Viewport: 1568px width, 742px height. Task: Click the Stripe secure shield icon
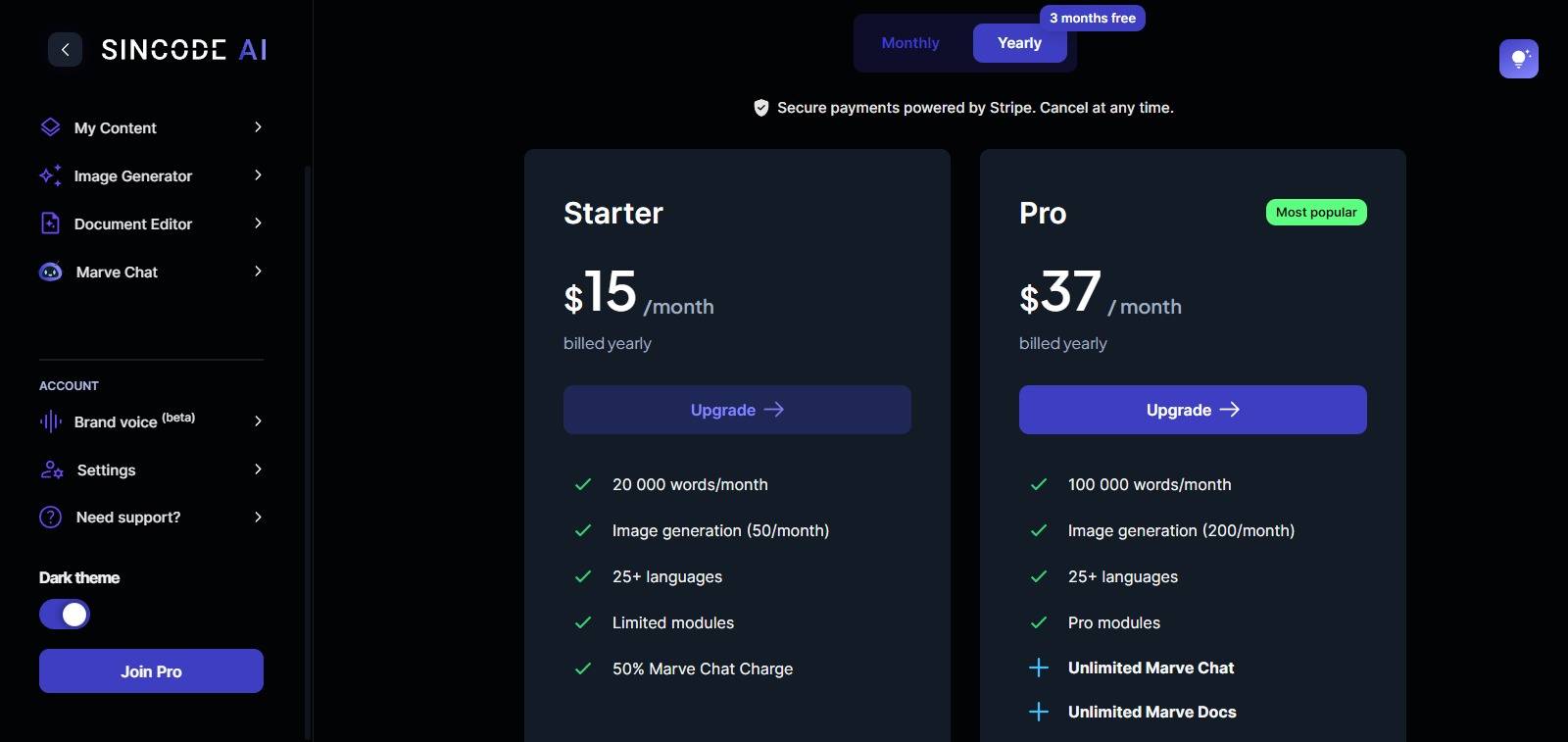pos(760,108)
